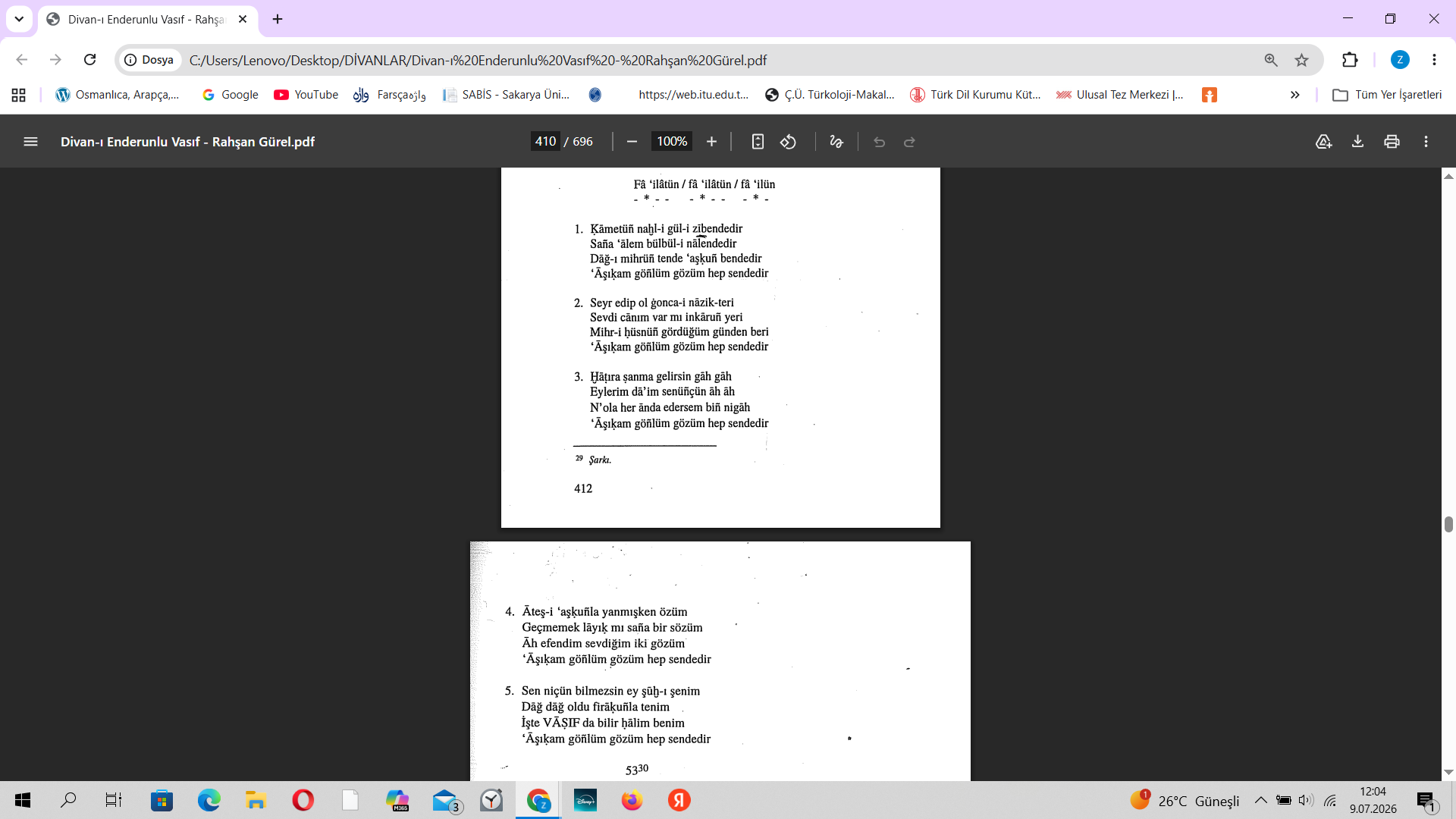
Task: Open the Mail app on taskbar
Action: [445, 800]
